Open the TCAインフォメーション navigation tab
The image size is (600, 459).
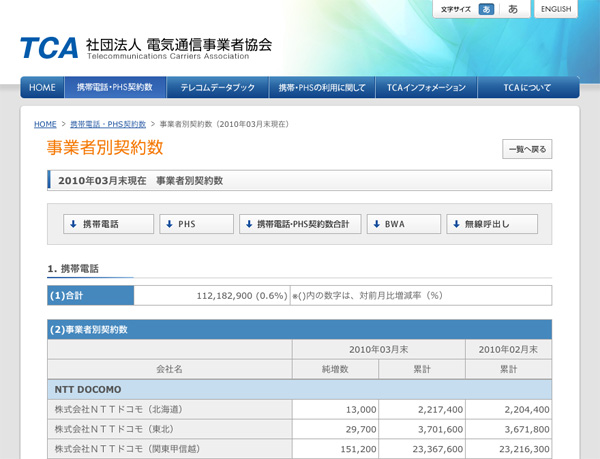pyautogui.click(x=426, y=88)
